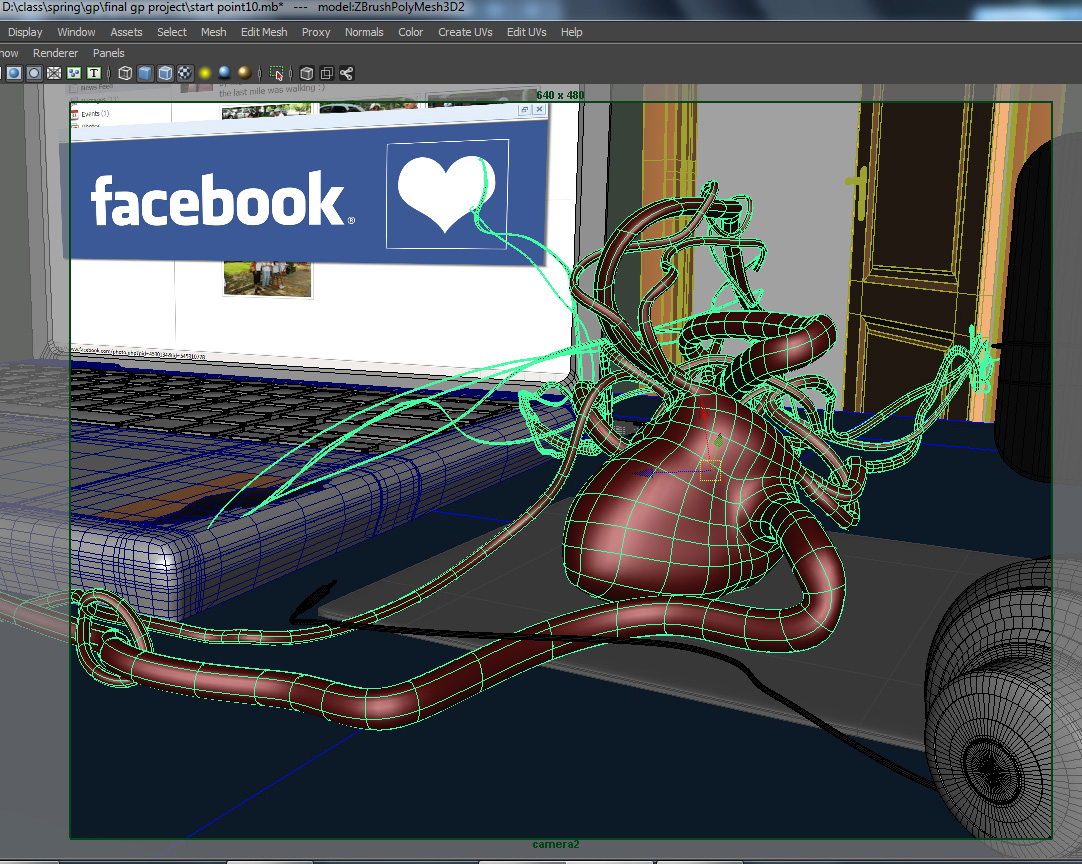
Task: Toggle the Gate Mask circle icon
Action: [x=34, y=73]
